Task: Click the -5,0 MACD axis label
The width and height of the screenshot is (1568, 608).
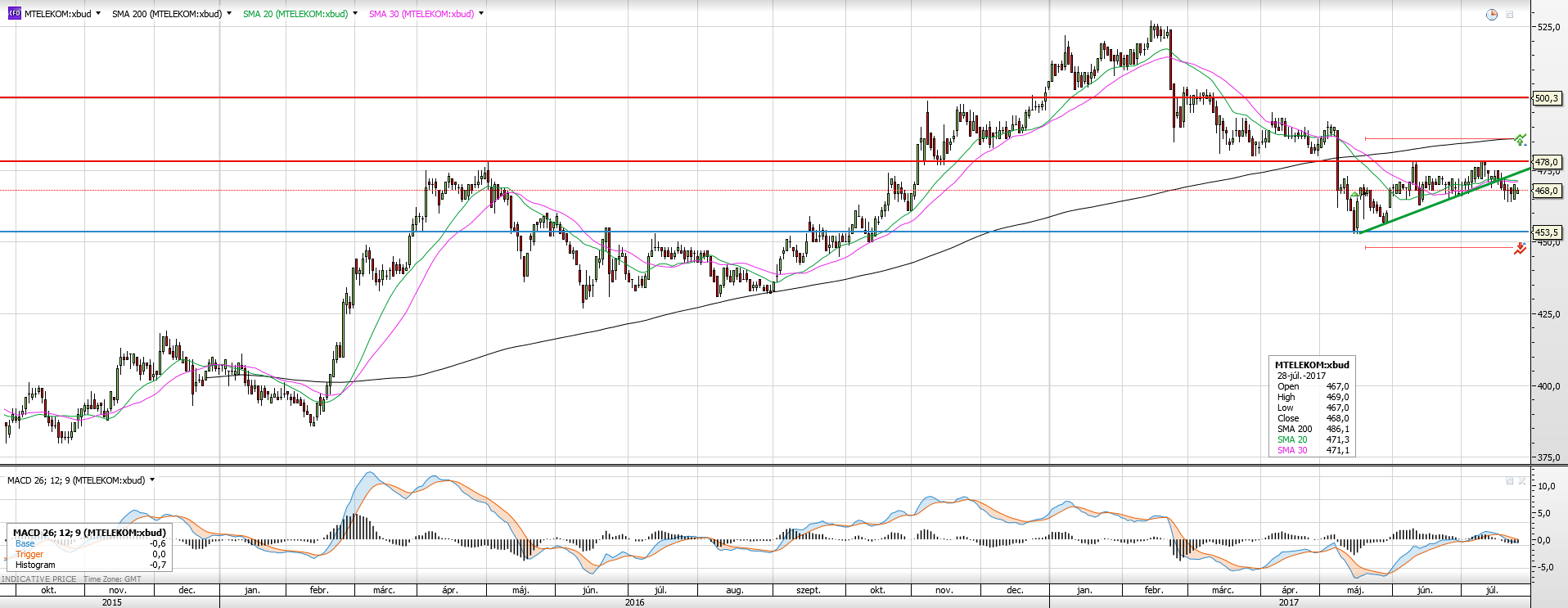Action: click(1545, 567)
